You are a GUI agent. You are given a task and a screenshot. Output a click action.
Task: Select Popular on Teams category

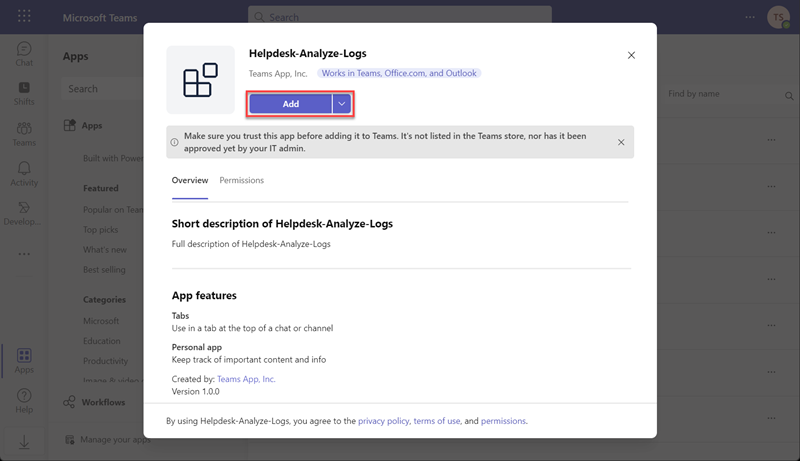tap(113, 210)
